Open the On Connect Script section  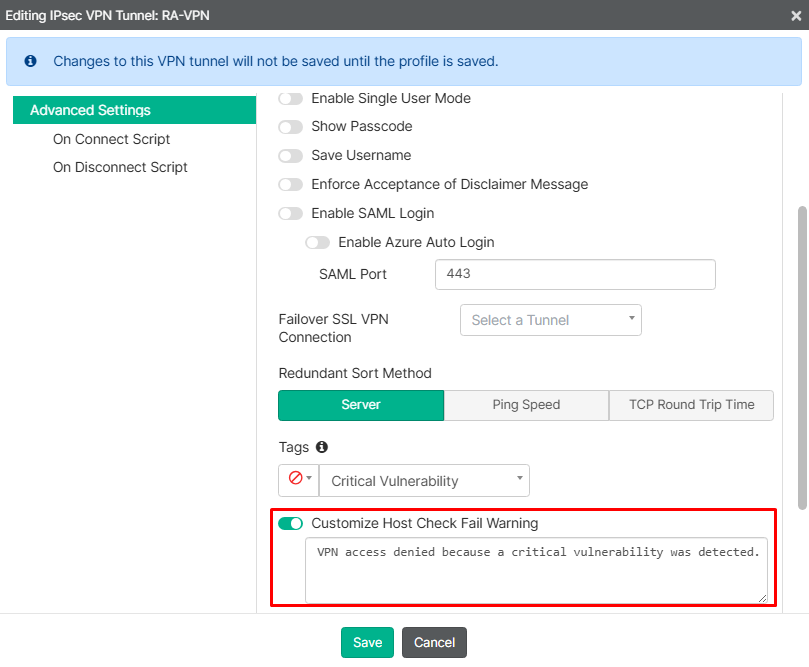coord(111,139)
